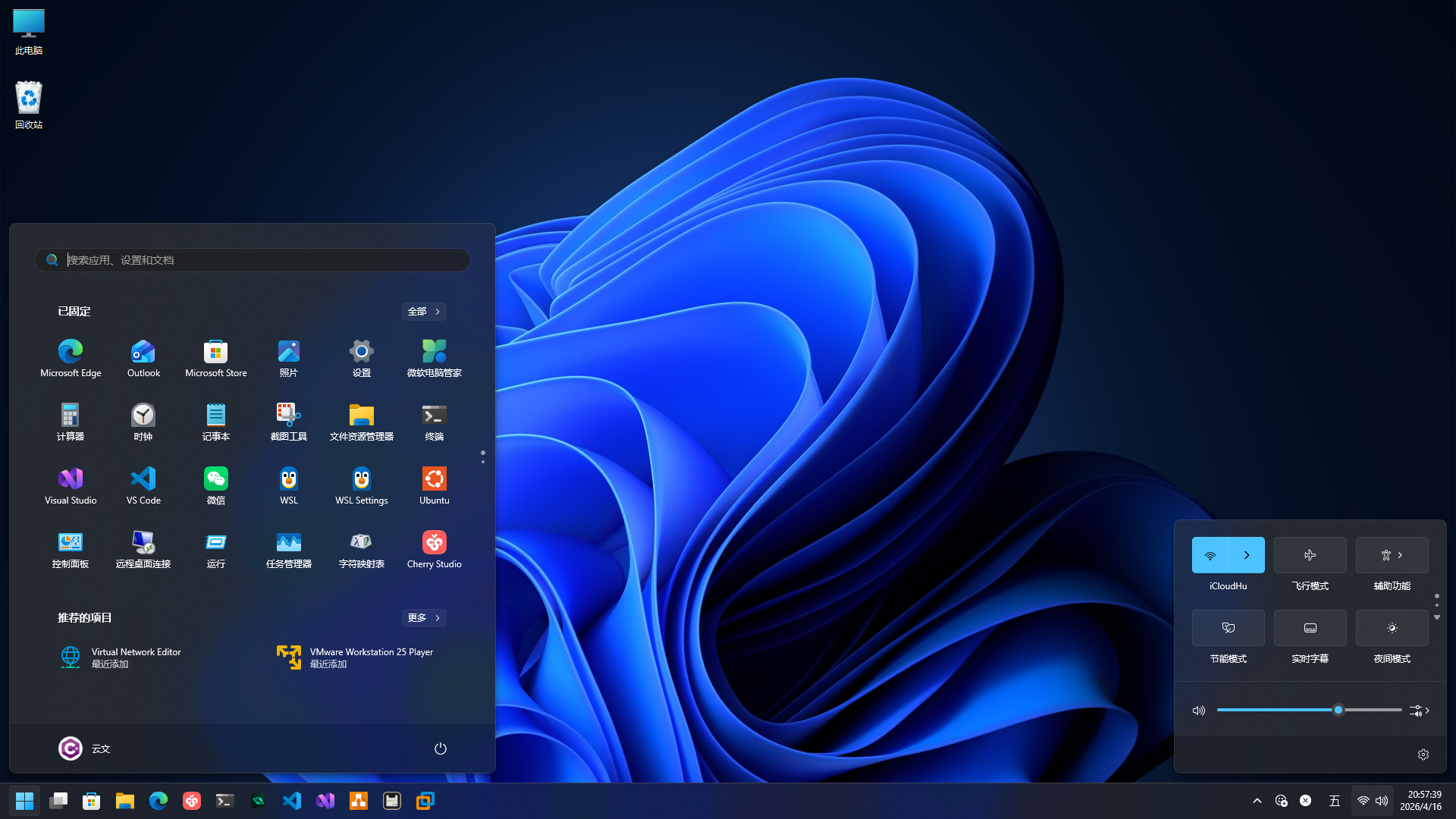Open Cherry Studio from pinned apps

tap(434, 543)
